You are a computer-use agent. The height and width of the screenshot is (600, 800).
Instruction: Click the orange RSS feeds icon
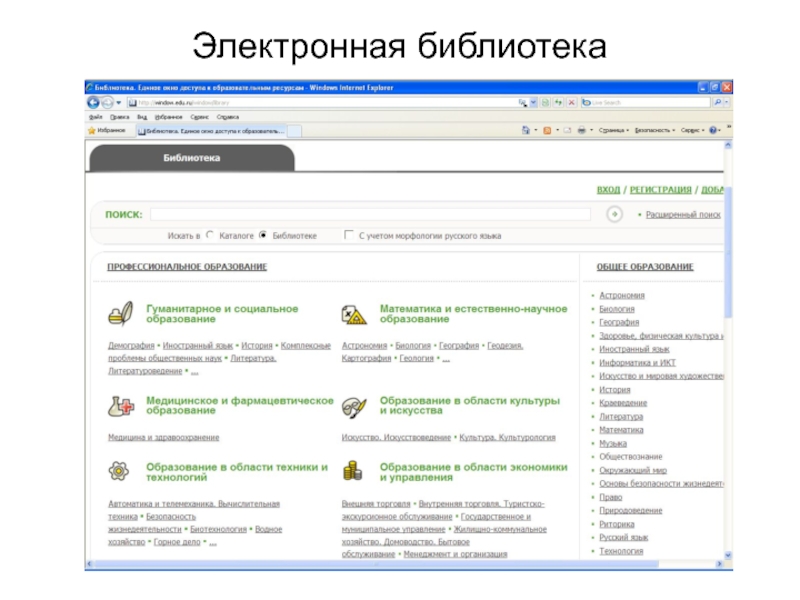pyautogui.click(x=547, y=131)
